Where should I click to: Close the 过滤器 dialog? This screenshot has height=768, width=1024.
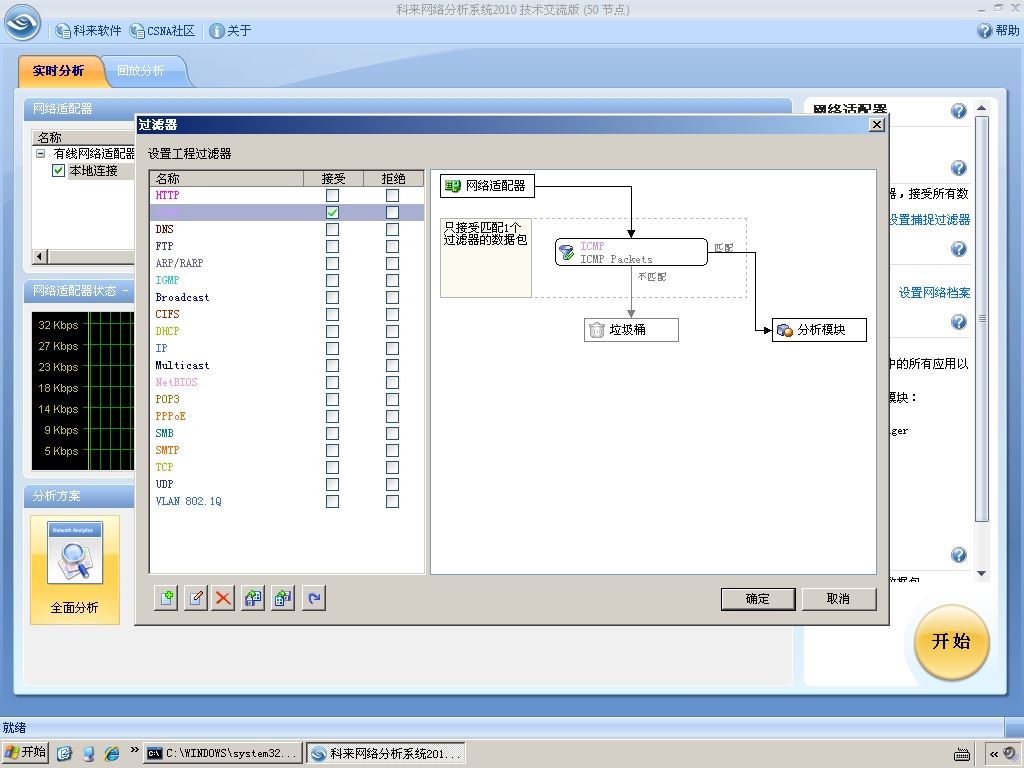[878, 125]
